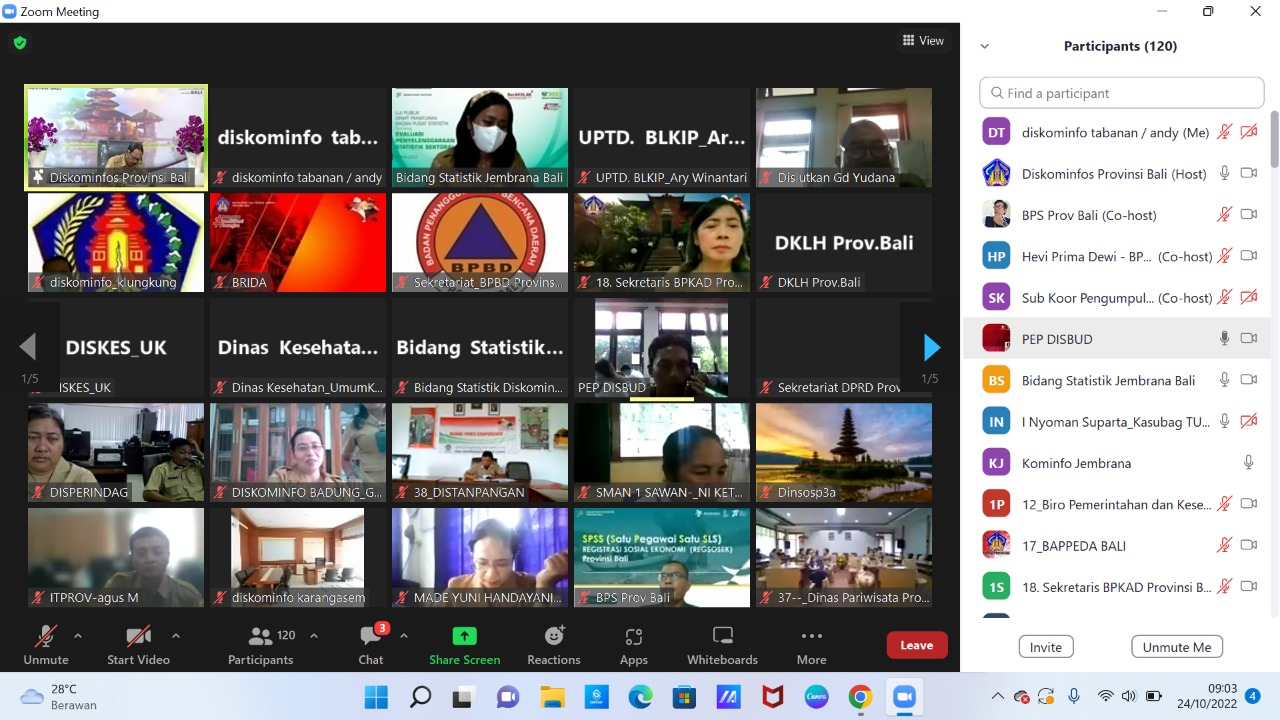
Task: Toggle muted mic icon for diskominfo tabanan / andy
Action: pos(1224,132)
